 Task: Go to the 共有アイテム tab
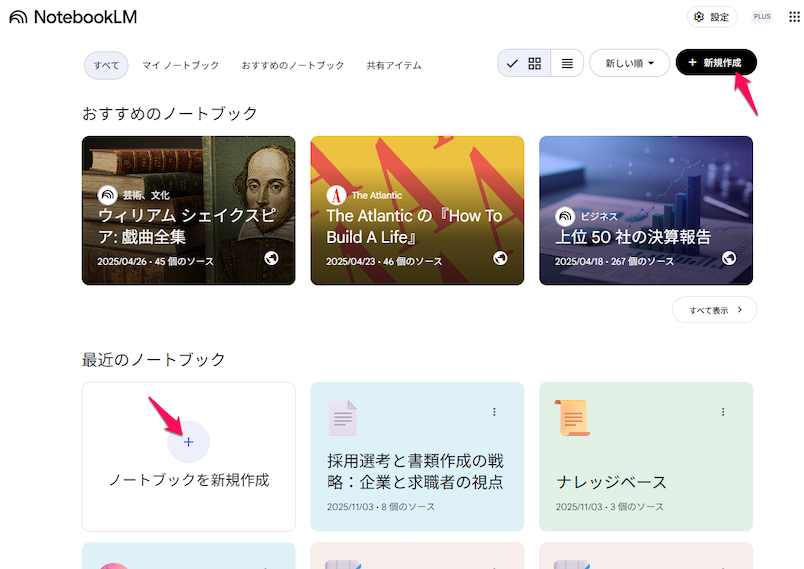coord(394,65)
